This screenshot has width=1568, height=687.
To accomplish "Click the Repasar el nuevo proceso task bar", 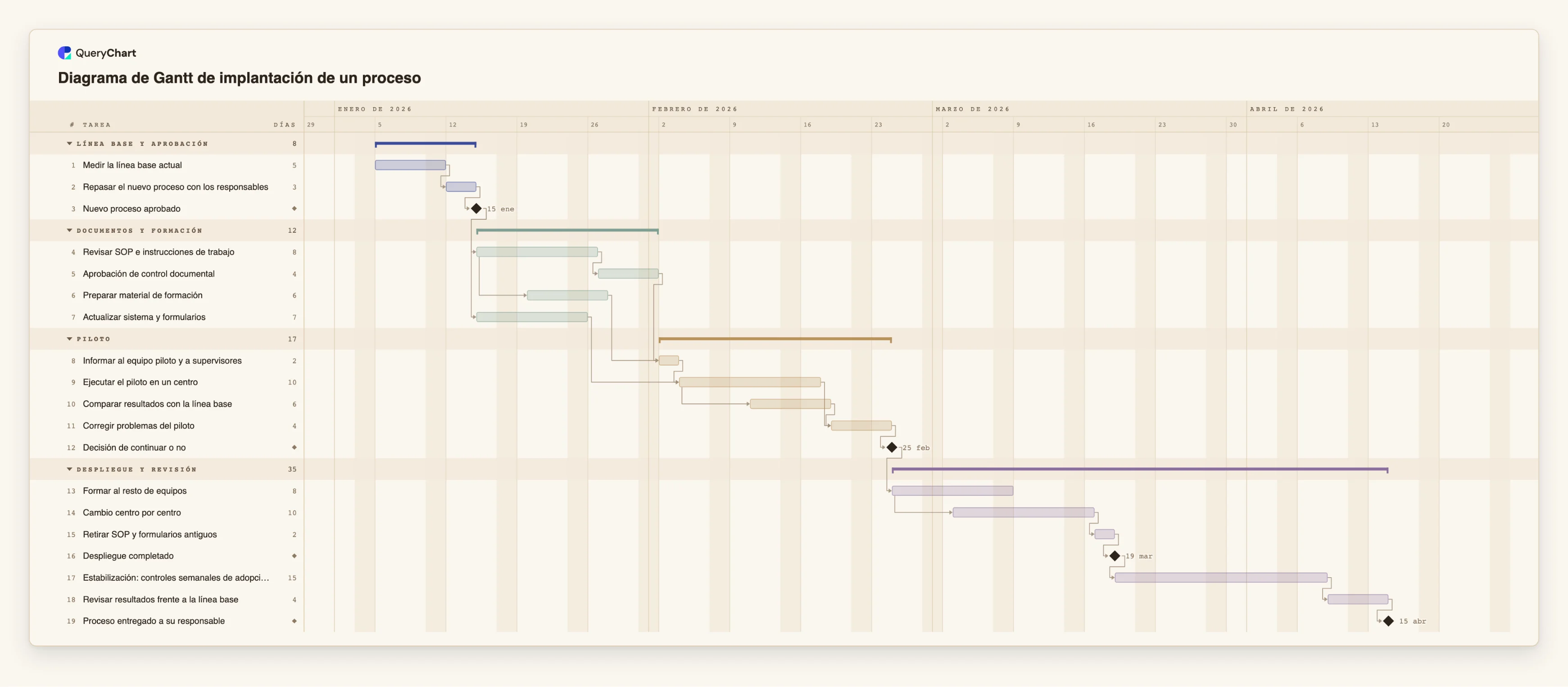I will click(x=461, y=187).
